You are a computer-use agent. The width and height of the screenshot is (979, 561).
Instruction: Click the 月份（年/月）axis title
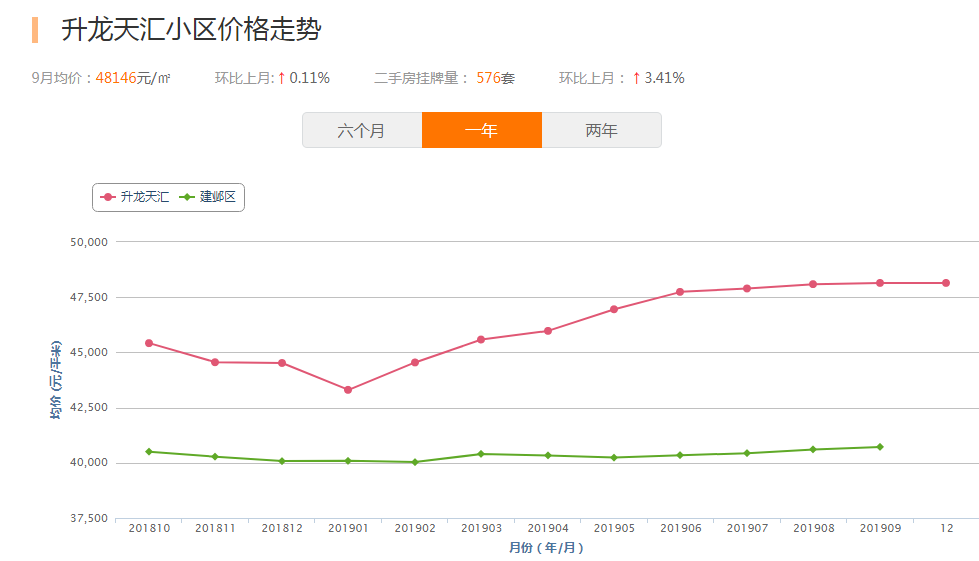546,548
